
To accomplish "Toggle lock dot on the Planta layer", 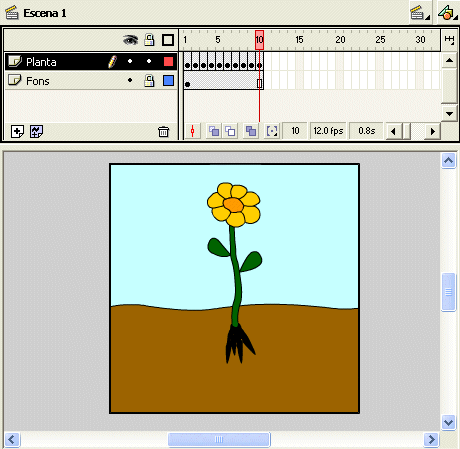I will [x=149, y=61].
